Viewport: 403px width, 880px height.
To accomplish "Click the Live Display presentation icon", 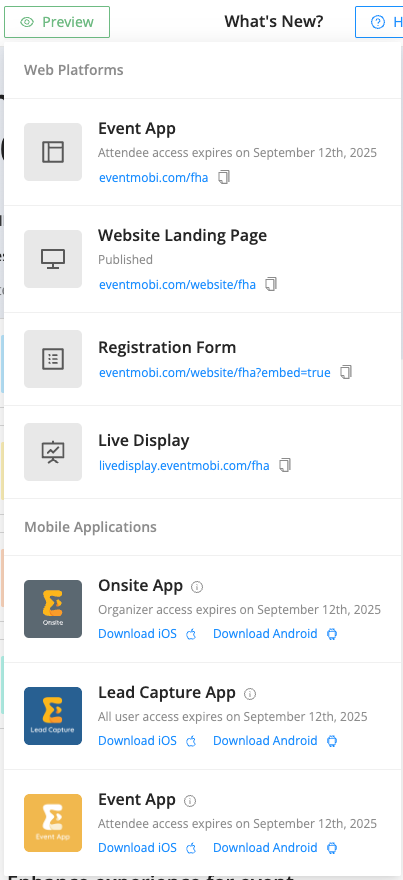I will click(x=53, y=452).
